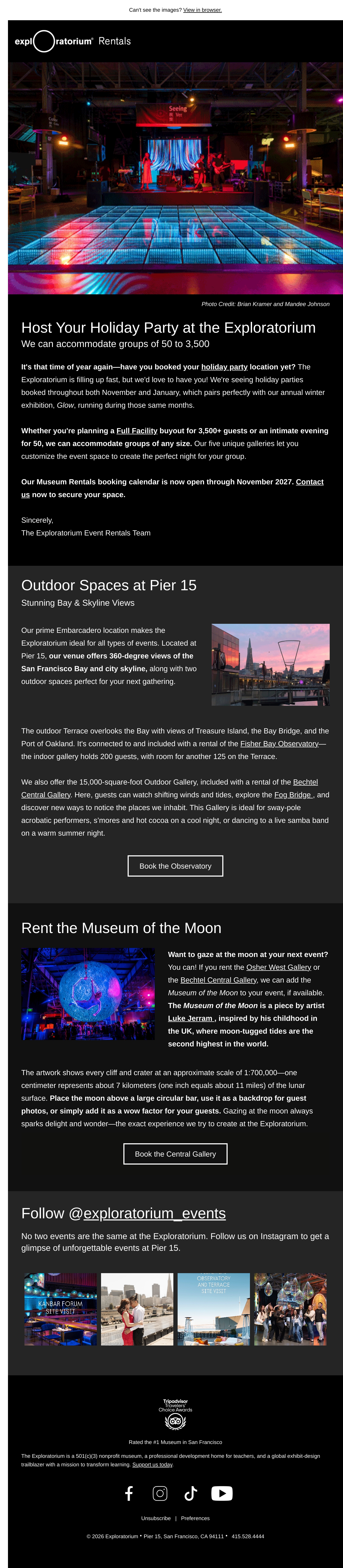The image size is (343, 1568).
Task: Follow the holiday party link
Action: tap(224, 367)
